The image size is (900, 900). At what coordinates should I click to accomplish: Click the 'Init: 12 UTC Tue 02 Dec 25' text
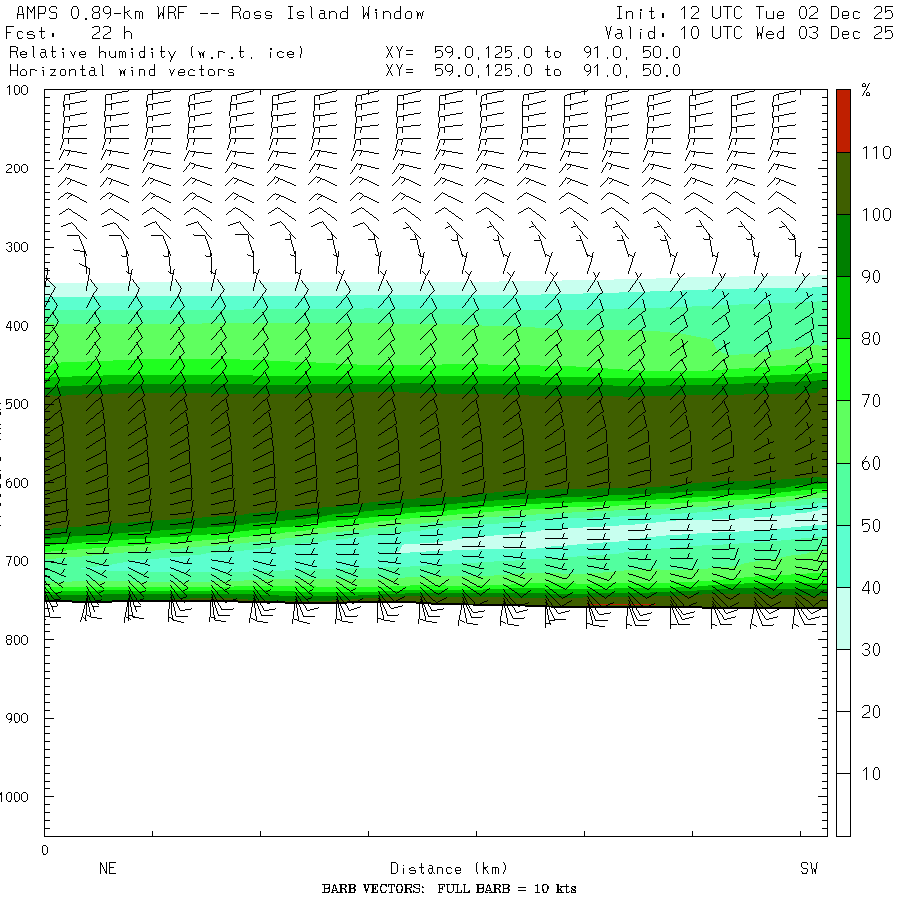pyautogui.click(x=754, y=13)
